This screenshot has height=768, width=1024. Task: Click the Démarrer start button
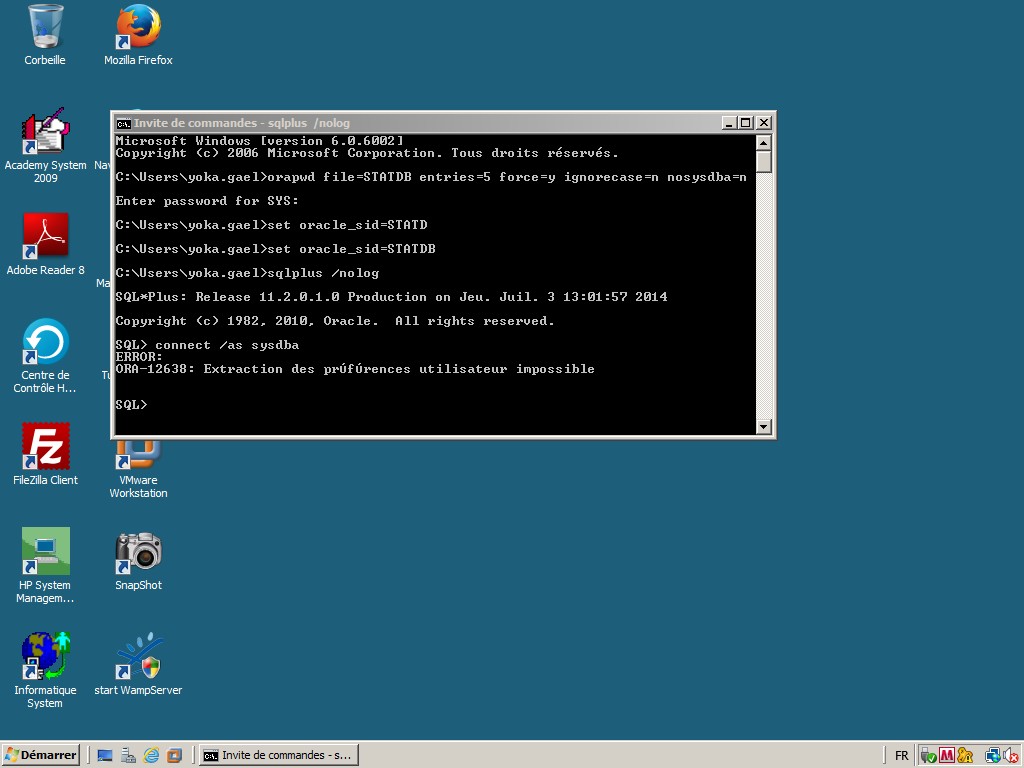(41, 755)
